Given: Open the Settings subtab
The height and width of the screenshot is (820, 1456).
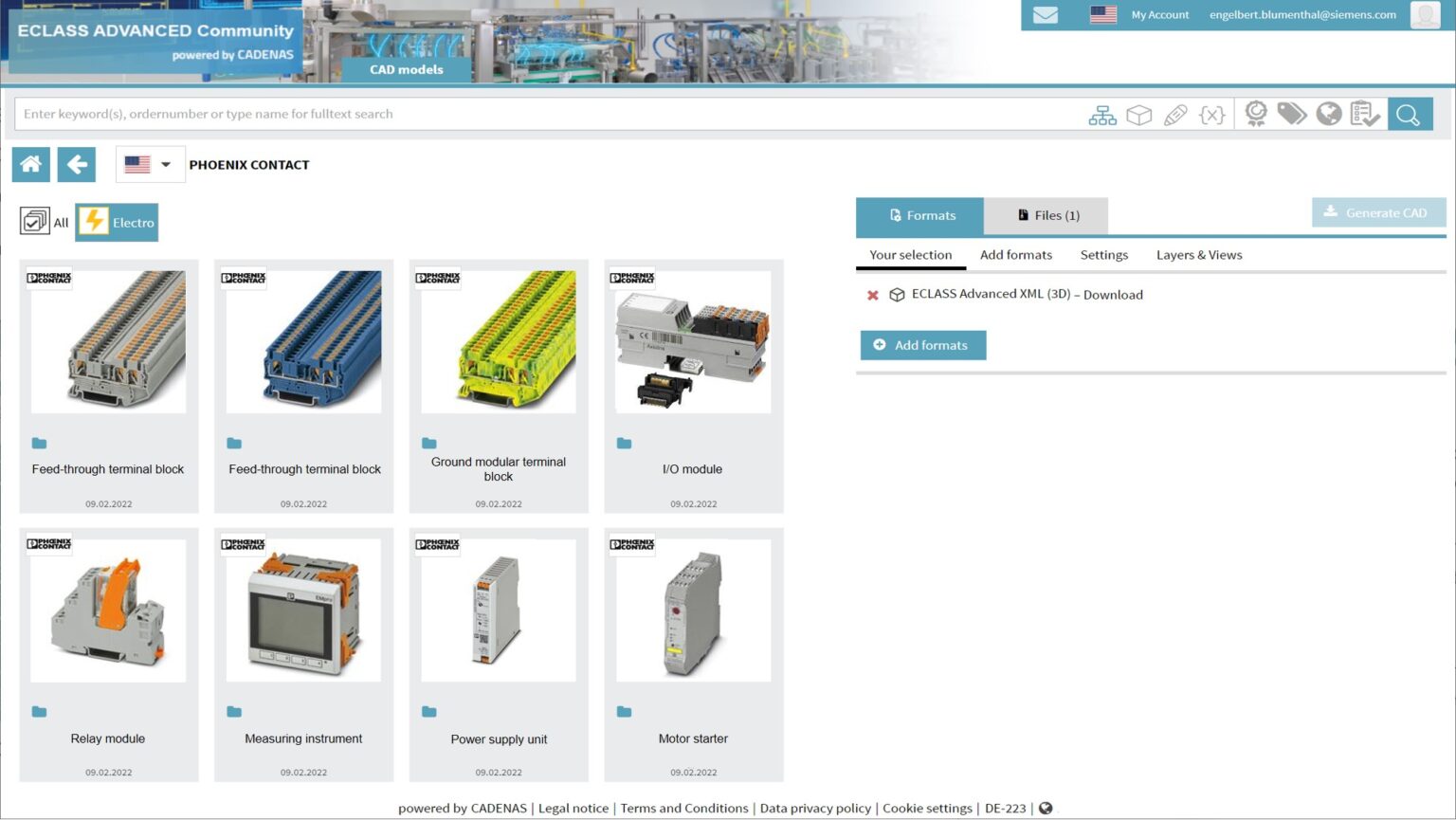Looking at the screenshot, I should click(x=1104, y=255).
